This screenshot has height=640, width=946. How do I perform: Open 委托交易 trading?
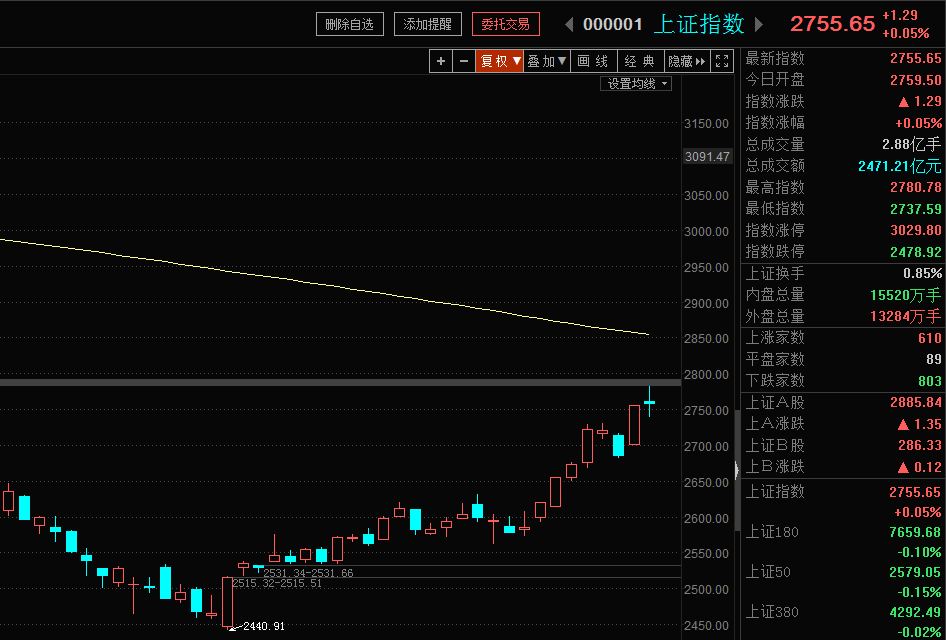pyautogui.click(x=506, y=24)
